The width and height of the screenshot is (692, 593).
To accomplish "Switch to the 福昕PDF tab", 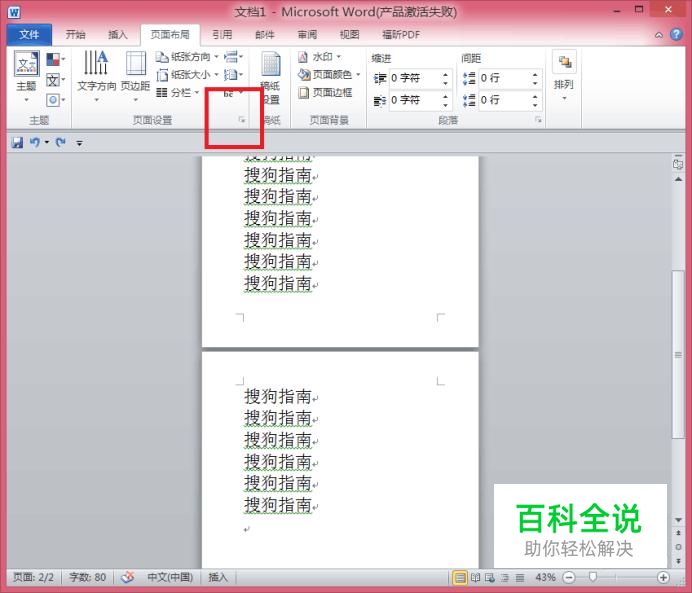I will [401, 34].
